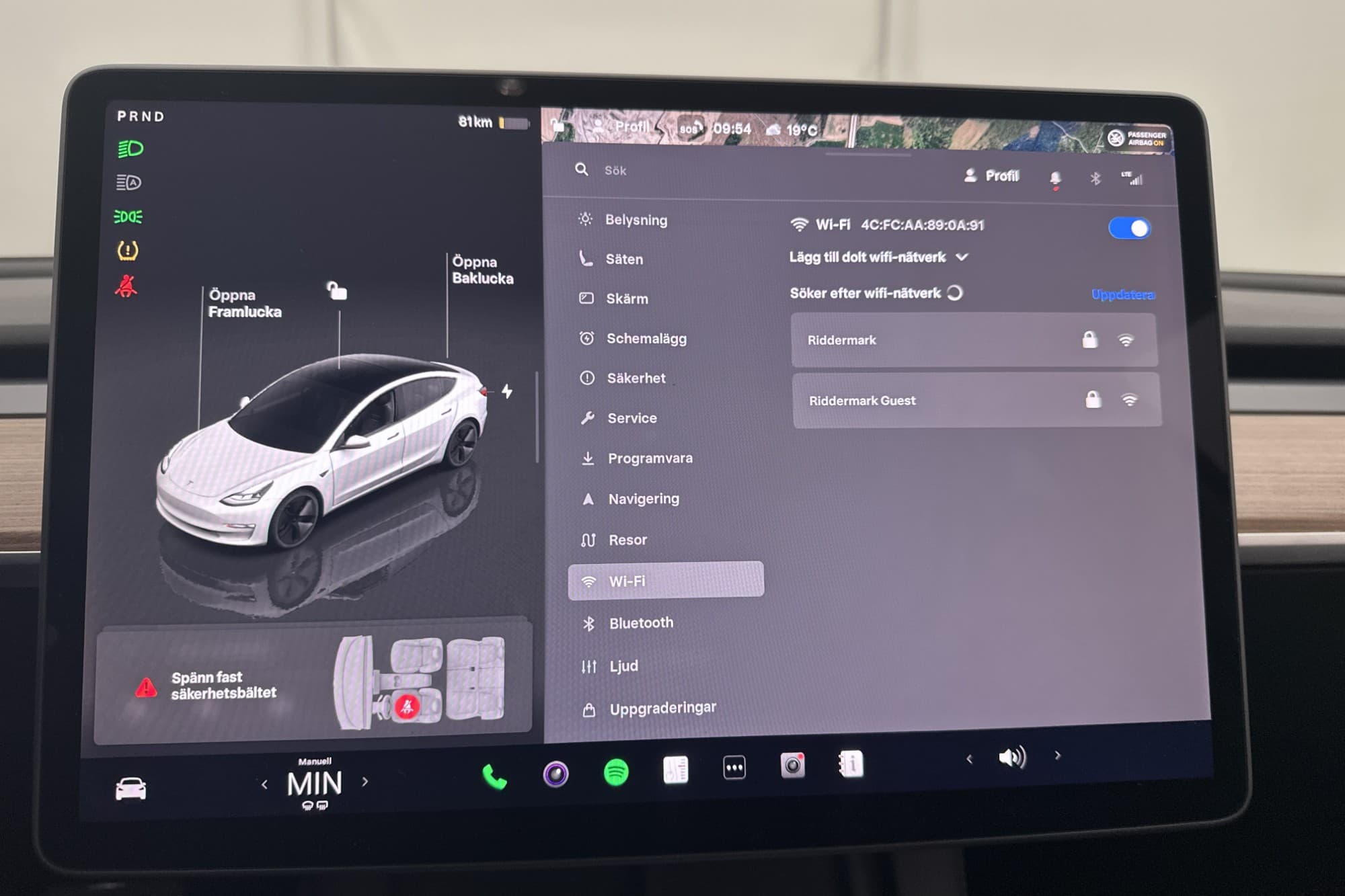Screen dimensions: 1345x896
Task: Tap Öppna Baklucka to open trunk
Action: tap(482, 270)
